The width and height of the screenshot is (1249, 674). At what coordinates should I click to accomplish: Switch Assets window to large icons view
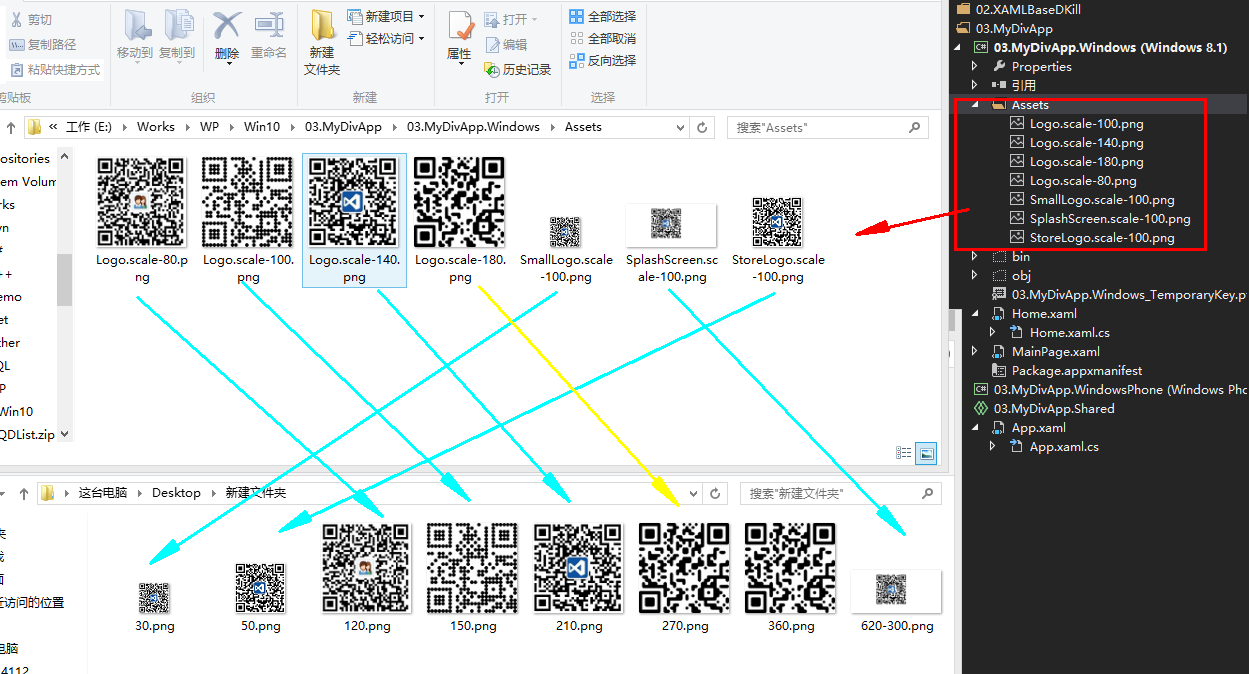point(927,453)
